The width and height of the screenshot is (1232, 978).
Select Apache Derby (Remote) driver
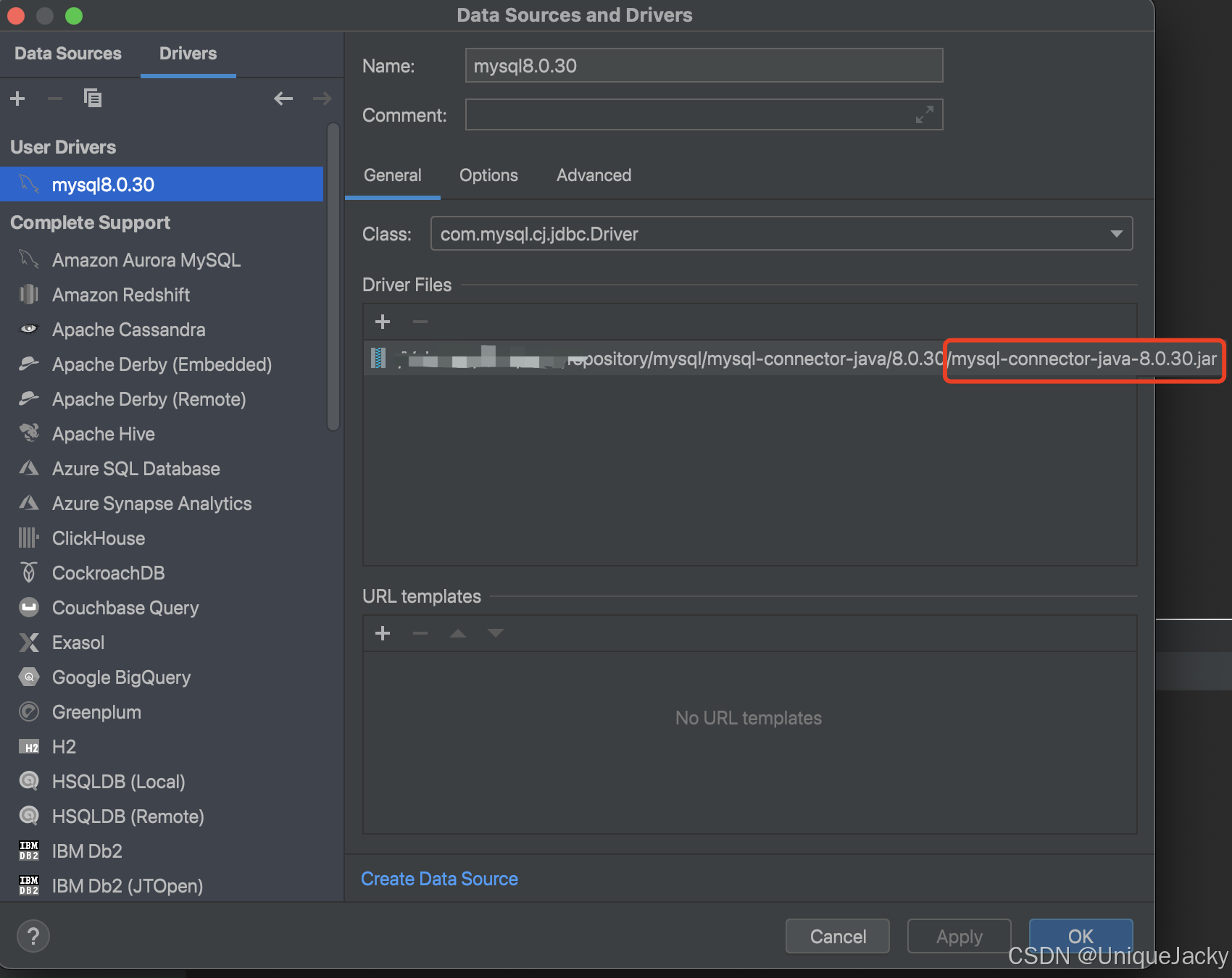pos(162,399)
